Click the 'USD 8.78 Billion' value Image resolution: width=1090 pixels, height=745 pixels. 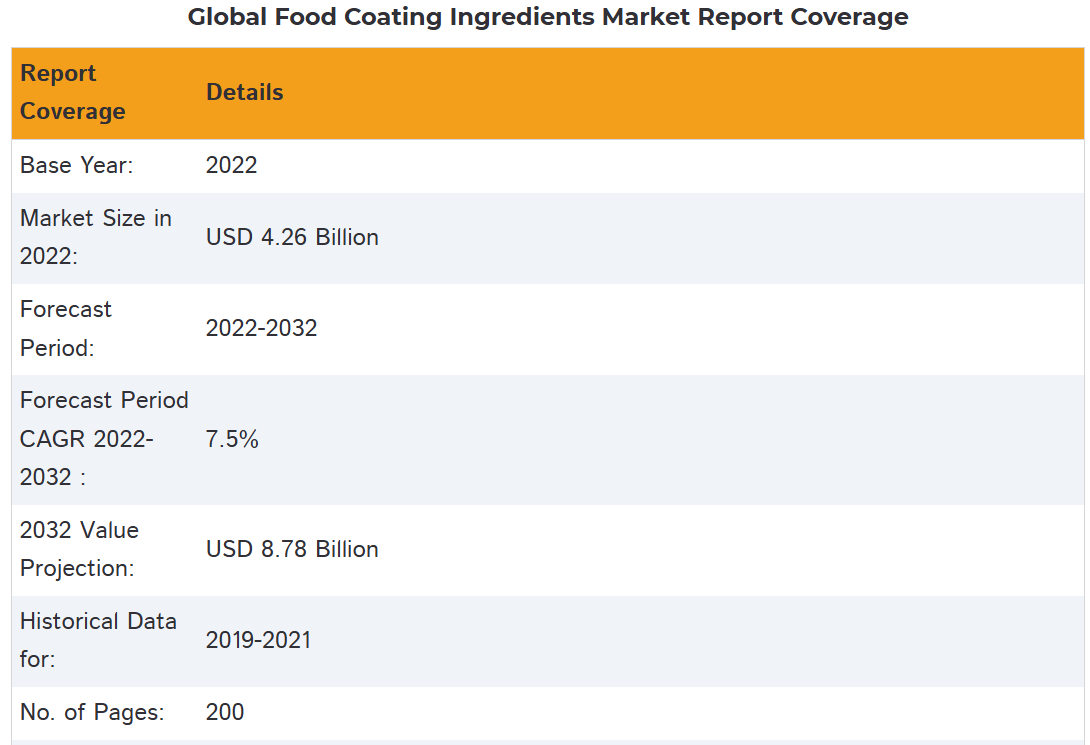[292, 549]
